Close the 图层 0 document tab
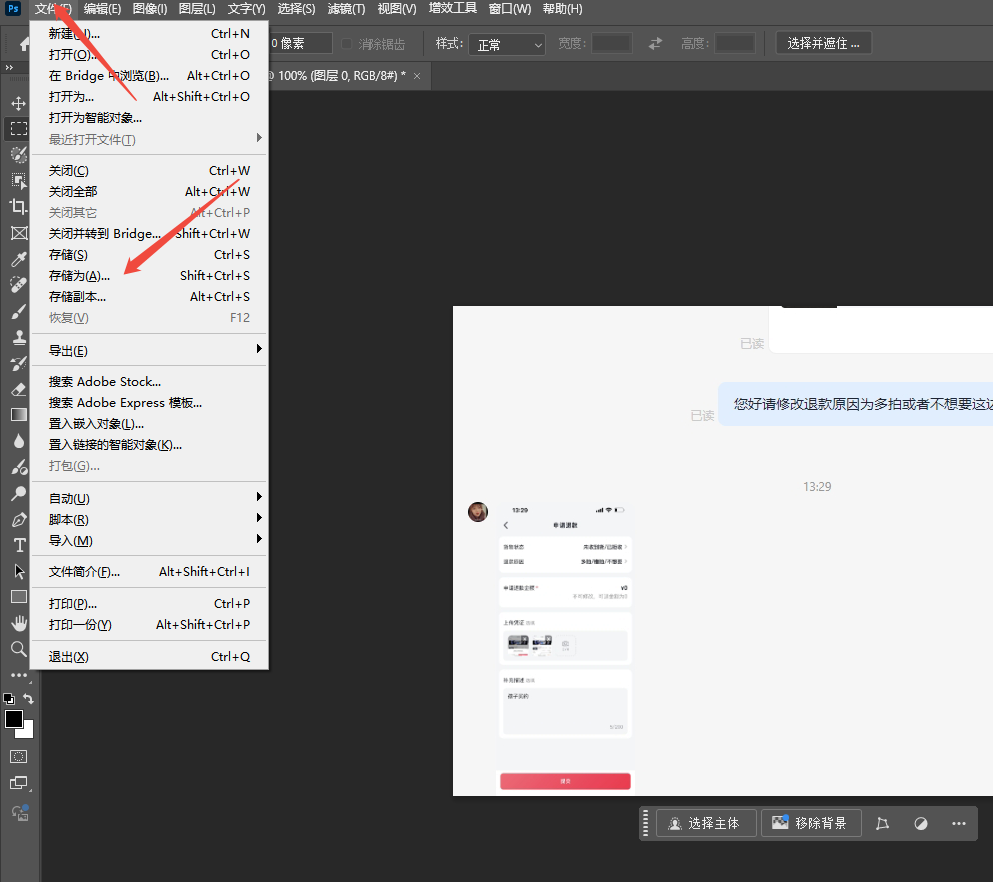The image size is (993, 882). pos(417,76)
